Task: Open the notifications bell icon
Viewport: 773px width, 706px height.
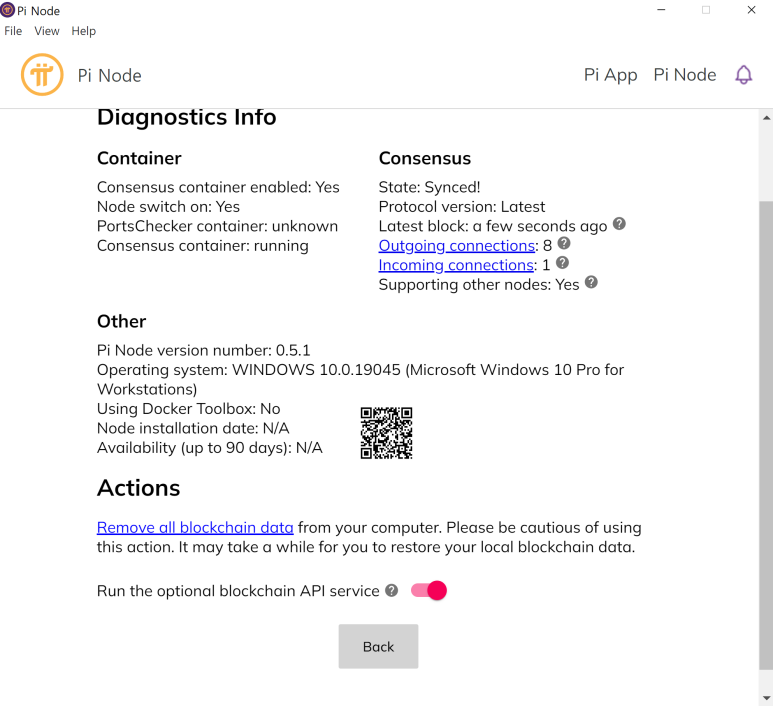Action: tap(743, 75)
